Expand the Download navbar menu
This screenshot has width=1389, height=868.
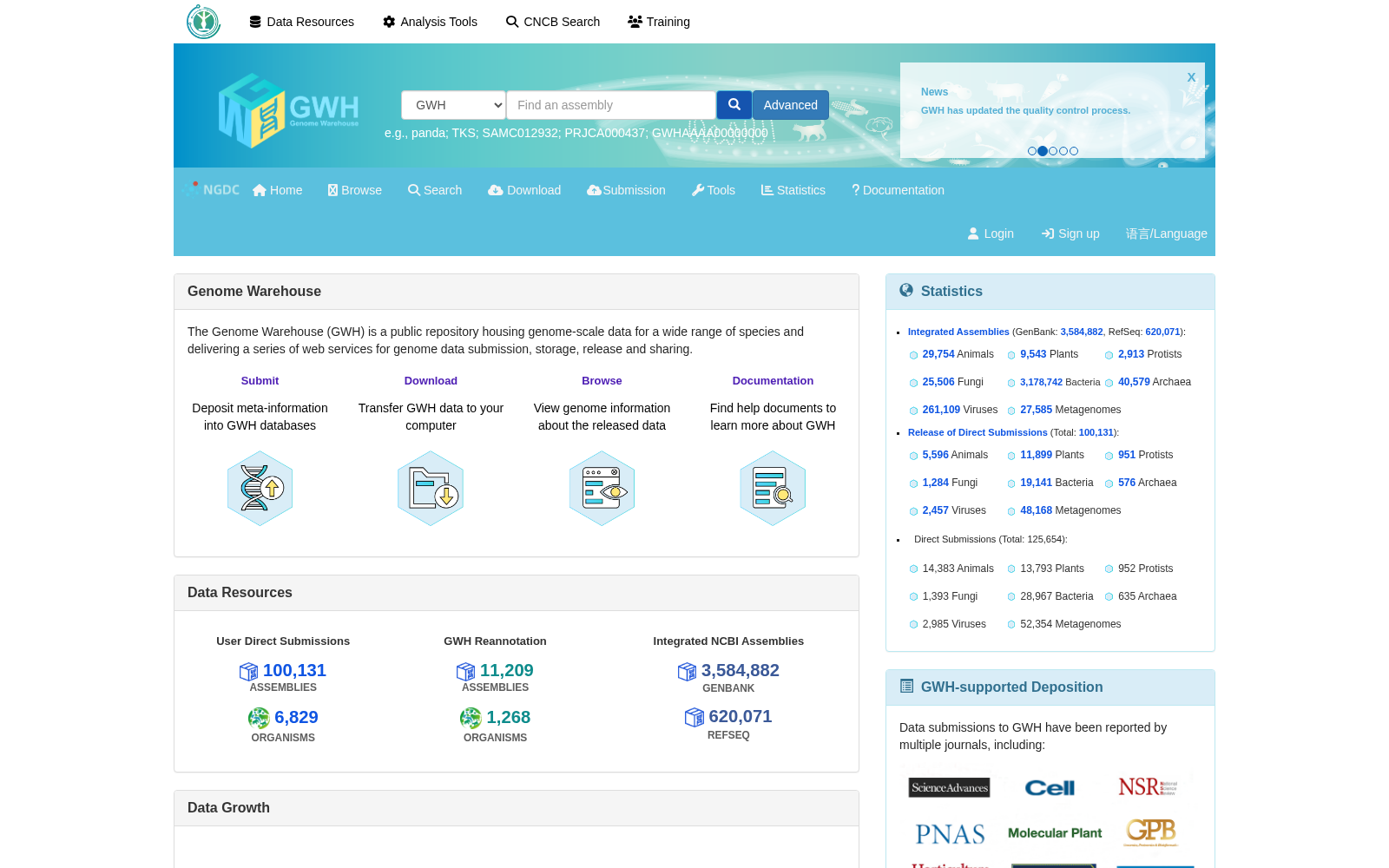[x=524, y=190]
